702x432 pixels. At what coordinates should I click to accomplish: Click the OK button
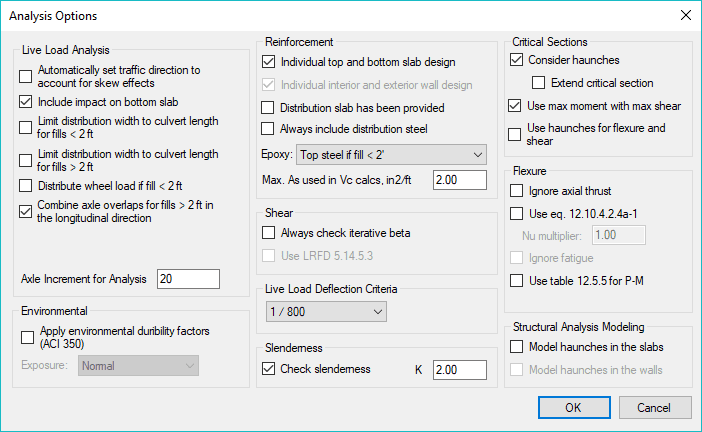point(573,407)
